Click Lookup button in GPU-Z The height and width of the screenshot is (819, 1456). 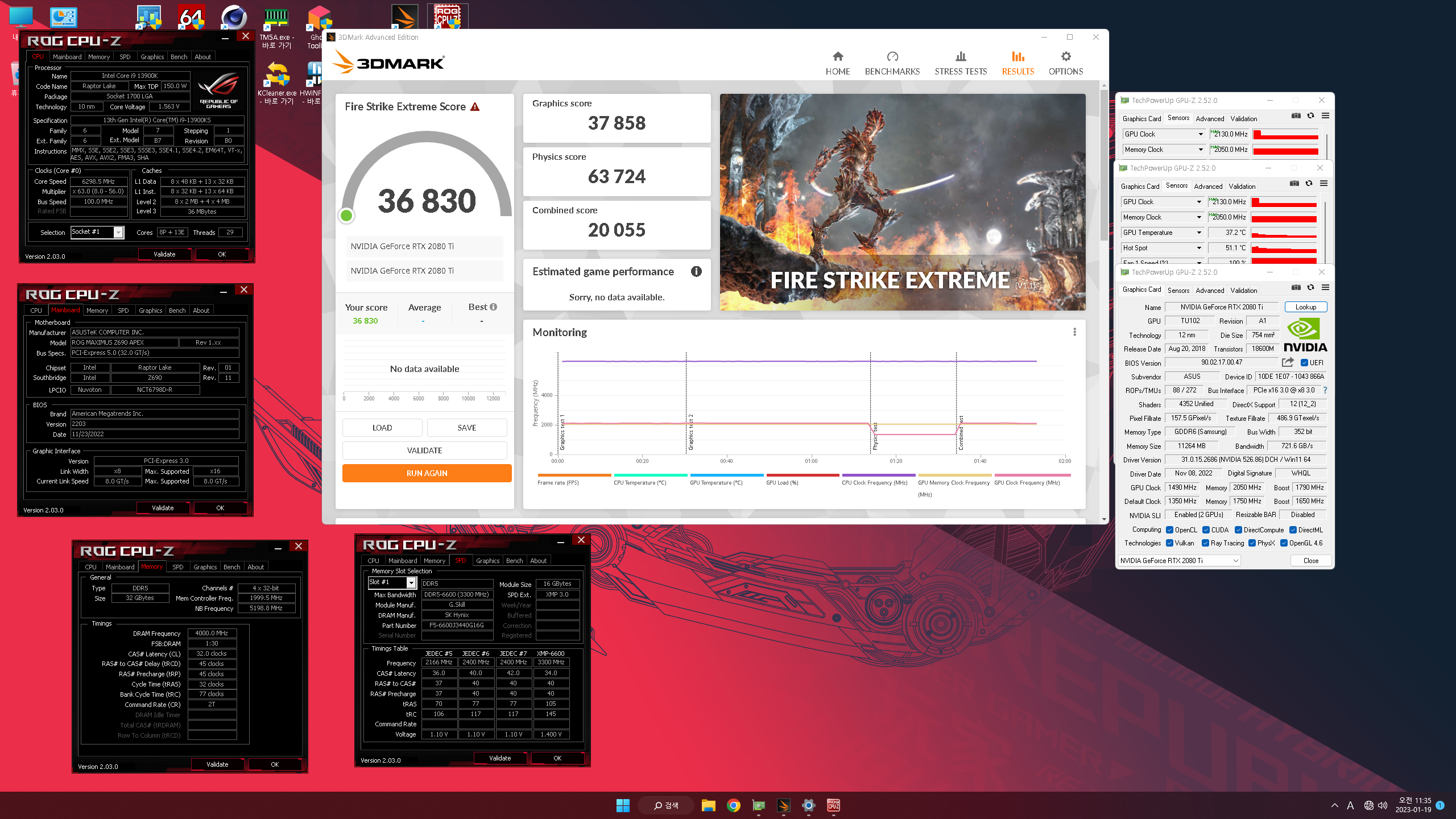point(1306,307)
